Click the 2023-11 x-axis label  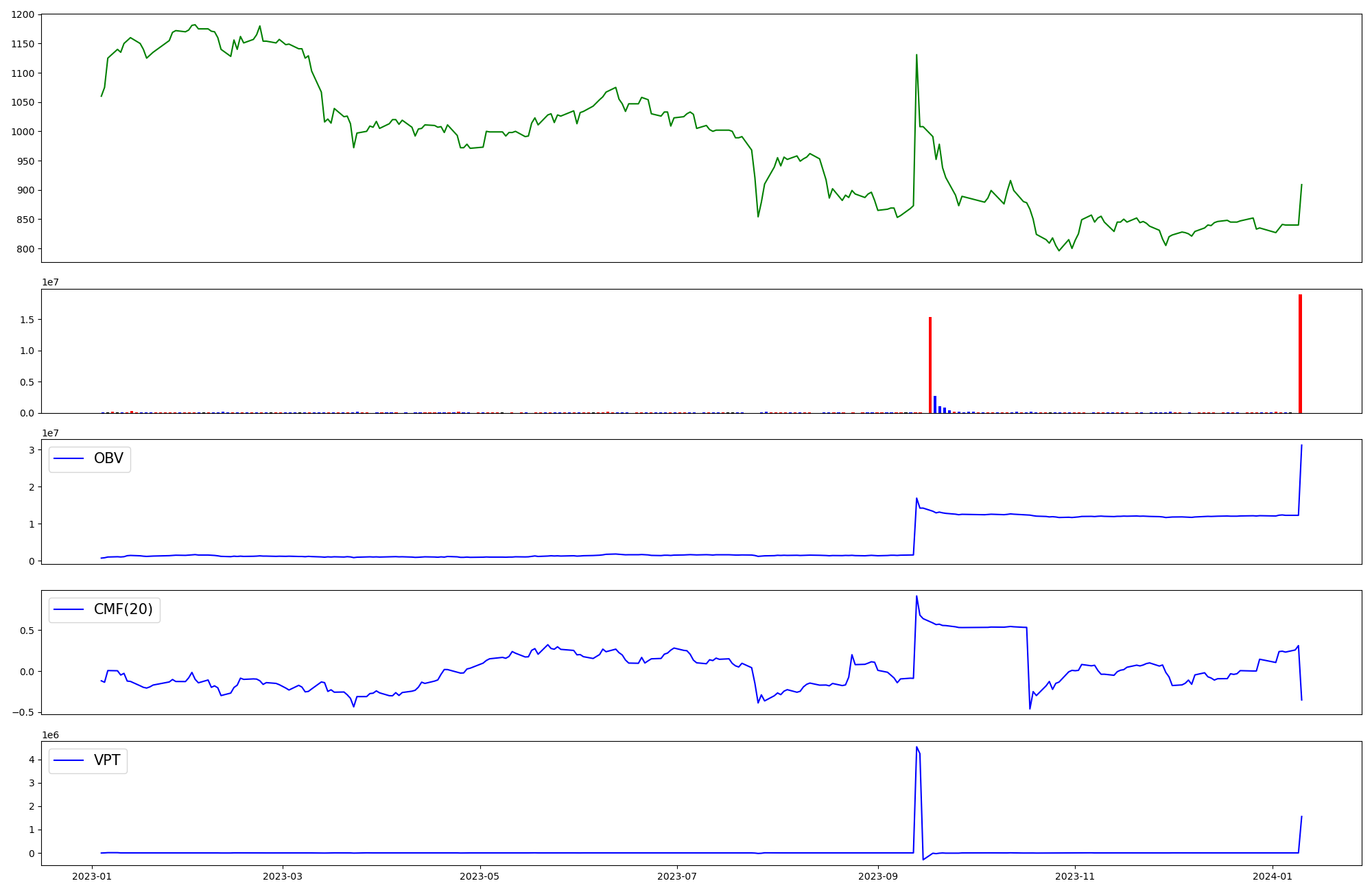coord(1075,876)
